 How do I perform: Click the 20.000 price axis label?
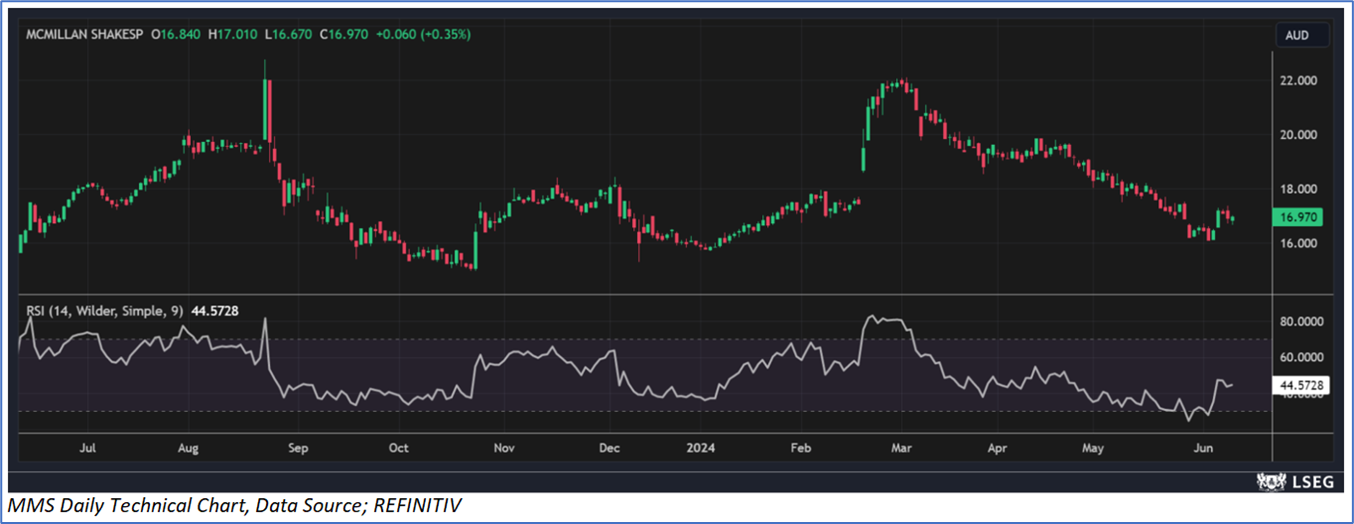coord(1298,135)
